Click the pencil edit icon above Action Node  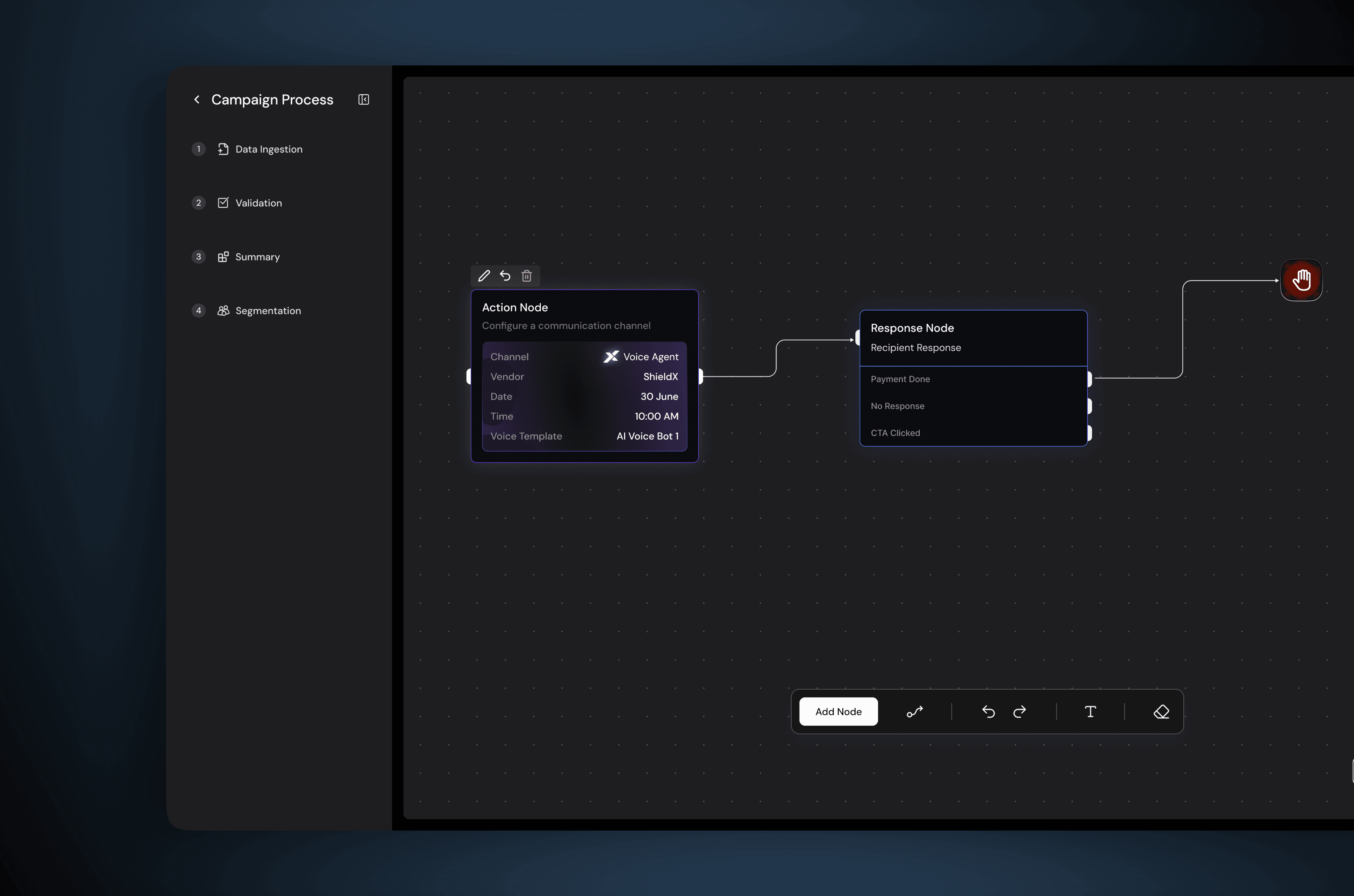pyautogui.click(x=484, y=276)
